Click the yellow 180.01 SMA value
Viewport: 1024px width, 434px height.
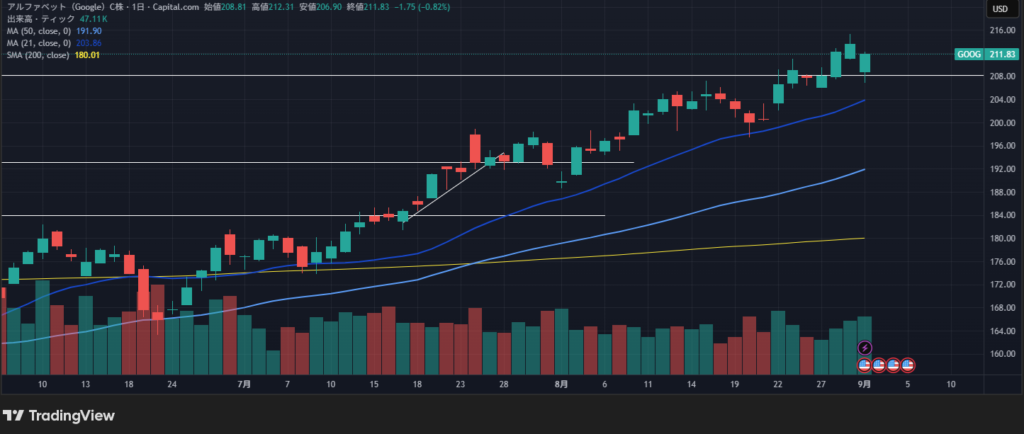click(x=88, y=55)
